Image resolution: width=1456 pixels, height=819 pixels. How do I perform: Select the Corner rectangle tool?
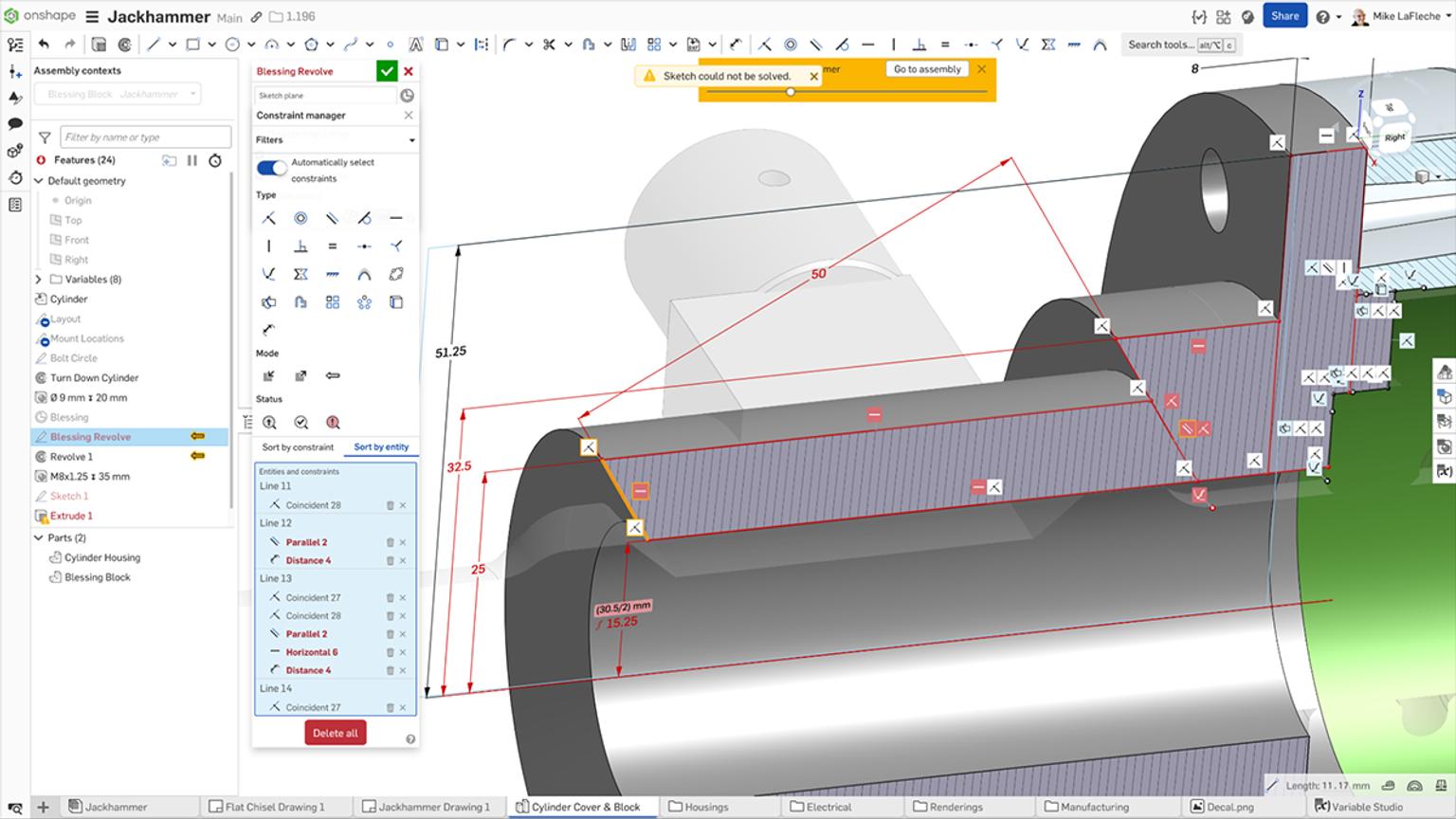point(194,45)
